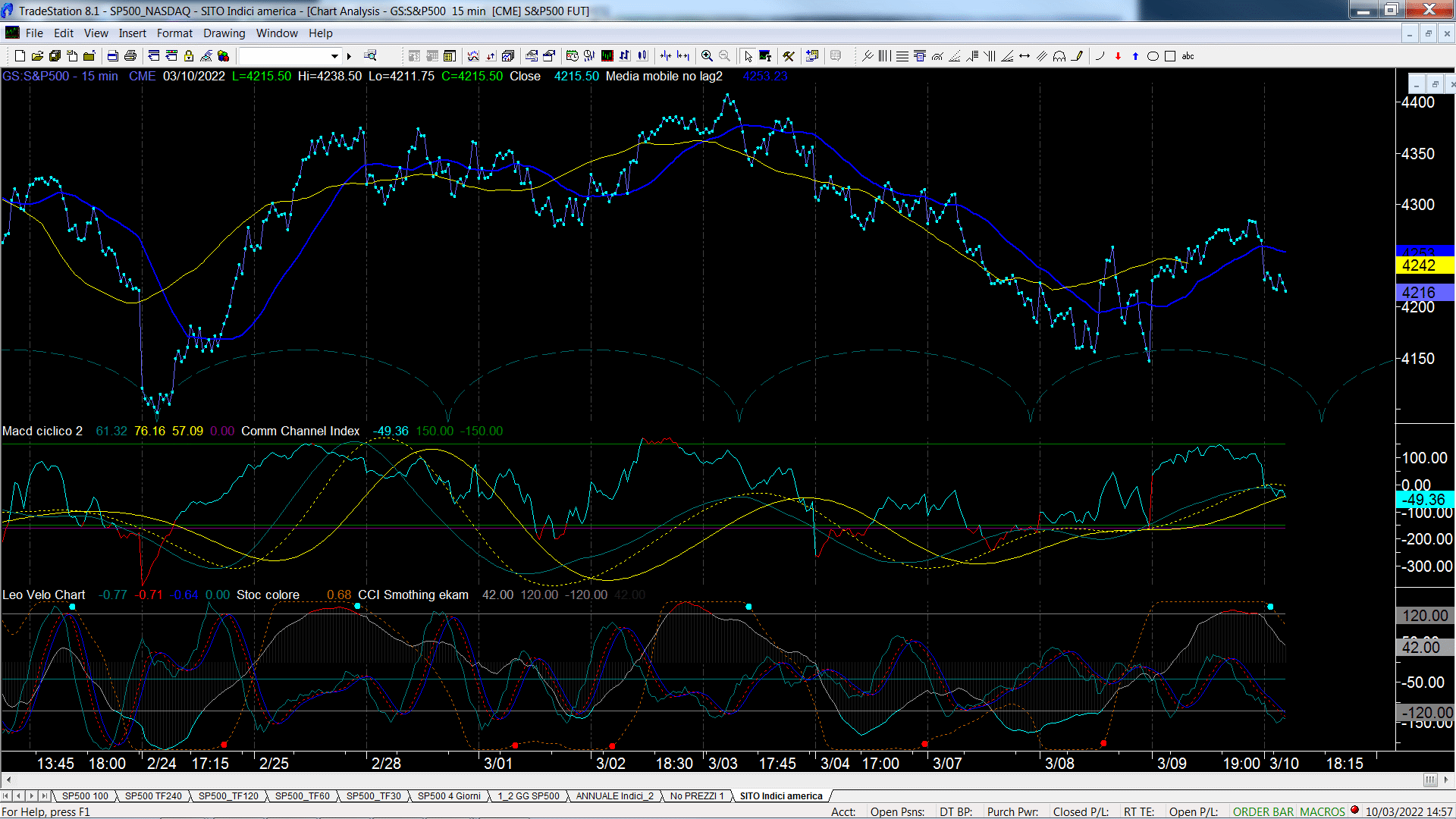This screenshot has width=1456, height=819.
Task: Switch to SP500 100 workspace tab
Action: pyautogui.click(x=85, y=796)
